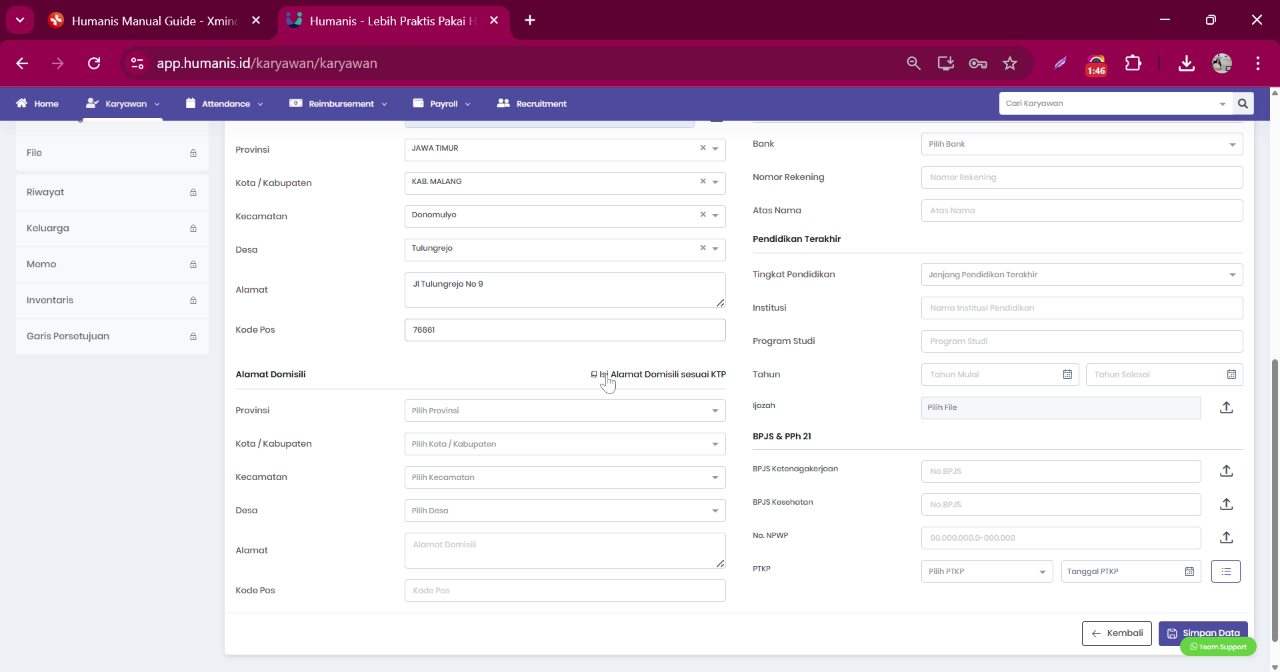This screenshot has height=672, width=1280.
Task: Upload No. NPWP document icon
Action: point(1226,538)
